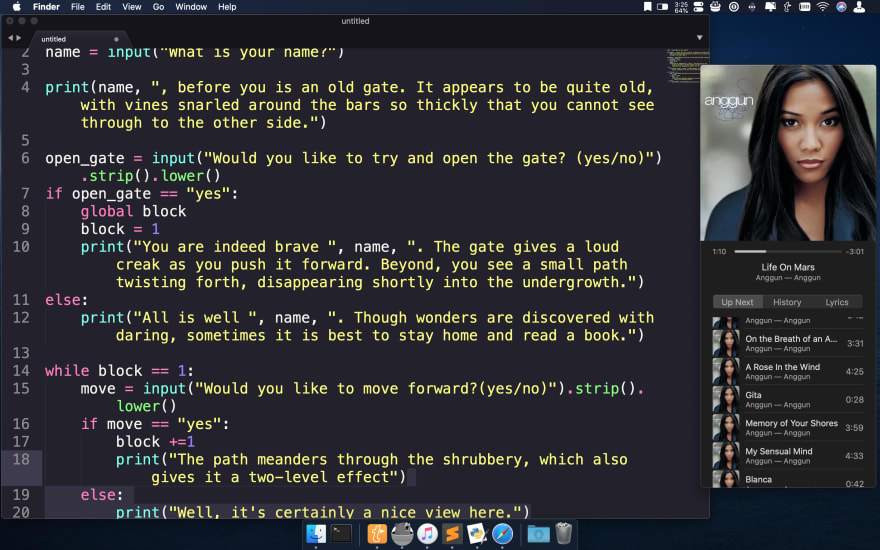
Task: Open the View menu
Action: tap(132, 7)
